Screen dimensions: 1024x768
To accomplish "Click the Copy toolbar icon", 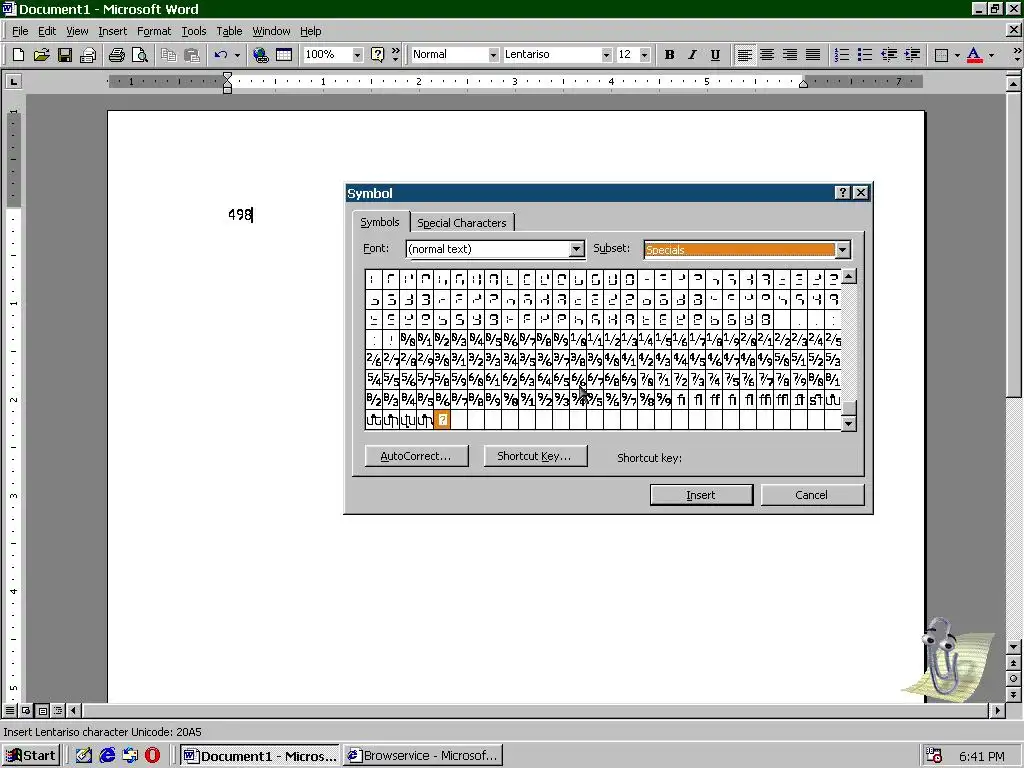I will [168, 55].
